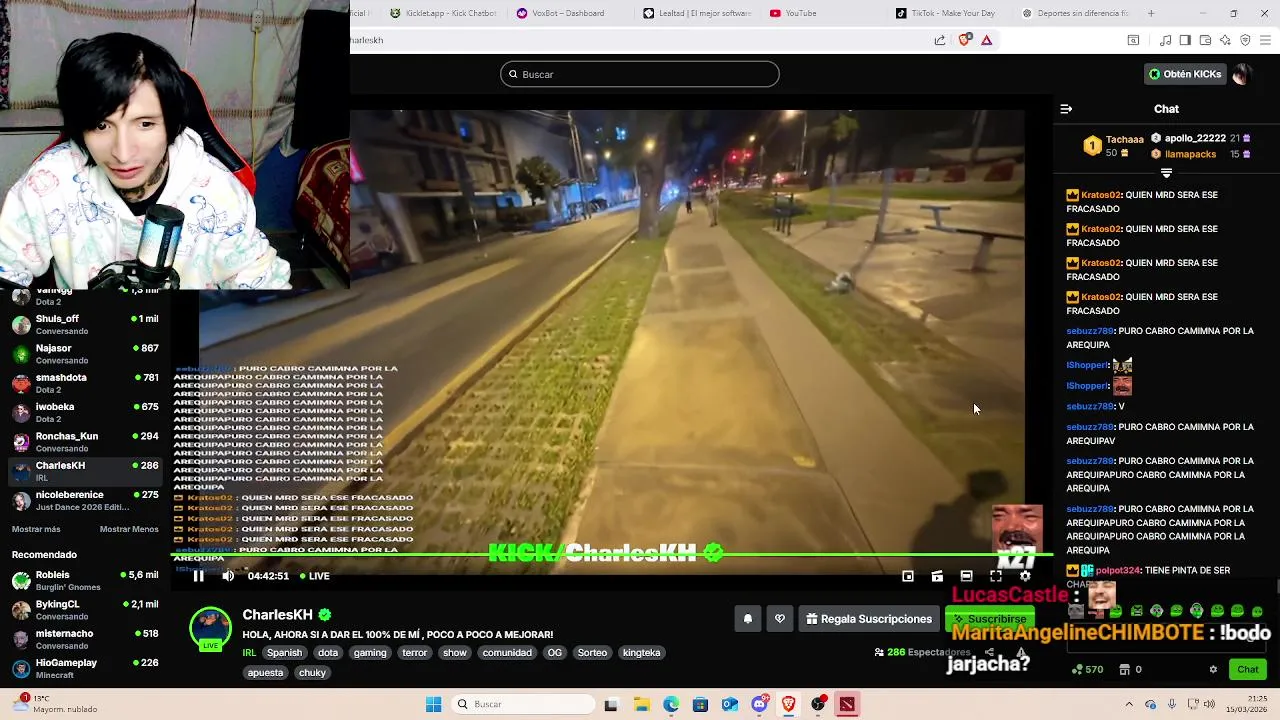Open Ronchas_Kun channel in sidebar
The image size is (1280, 720).
click(x=85, y=441)
